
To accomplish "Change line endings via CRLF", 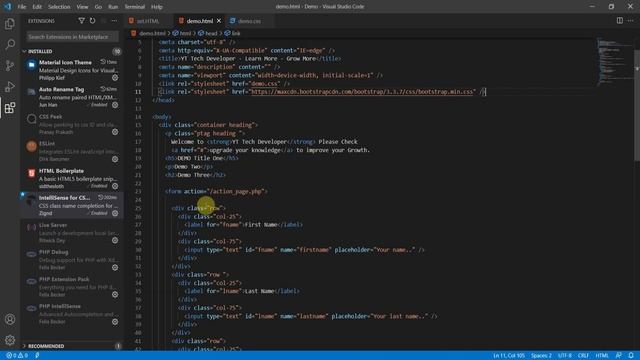I will click(583, 356).
